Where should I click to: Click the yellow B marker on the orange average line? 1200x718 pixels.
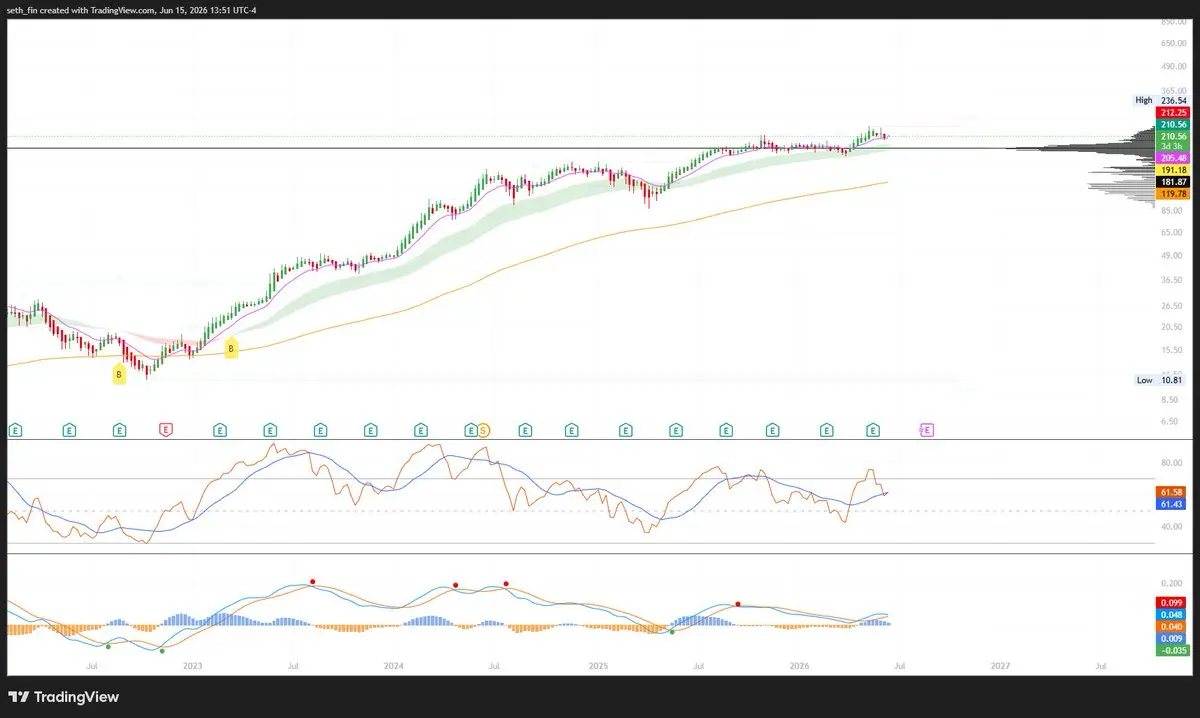click(x=231, y=348)
